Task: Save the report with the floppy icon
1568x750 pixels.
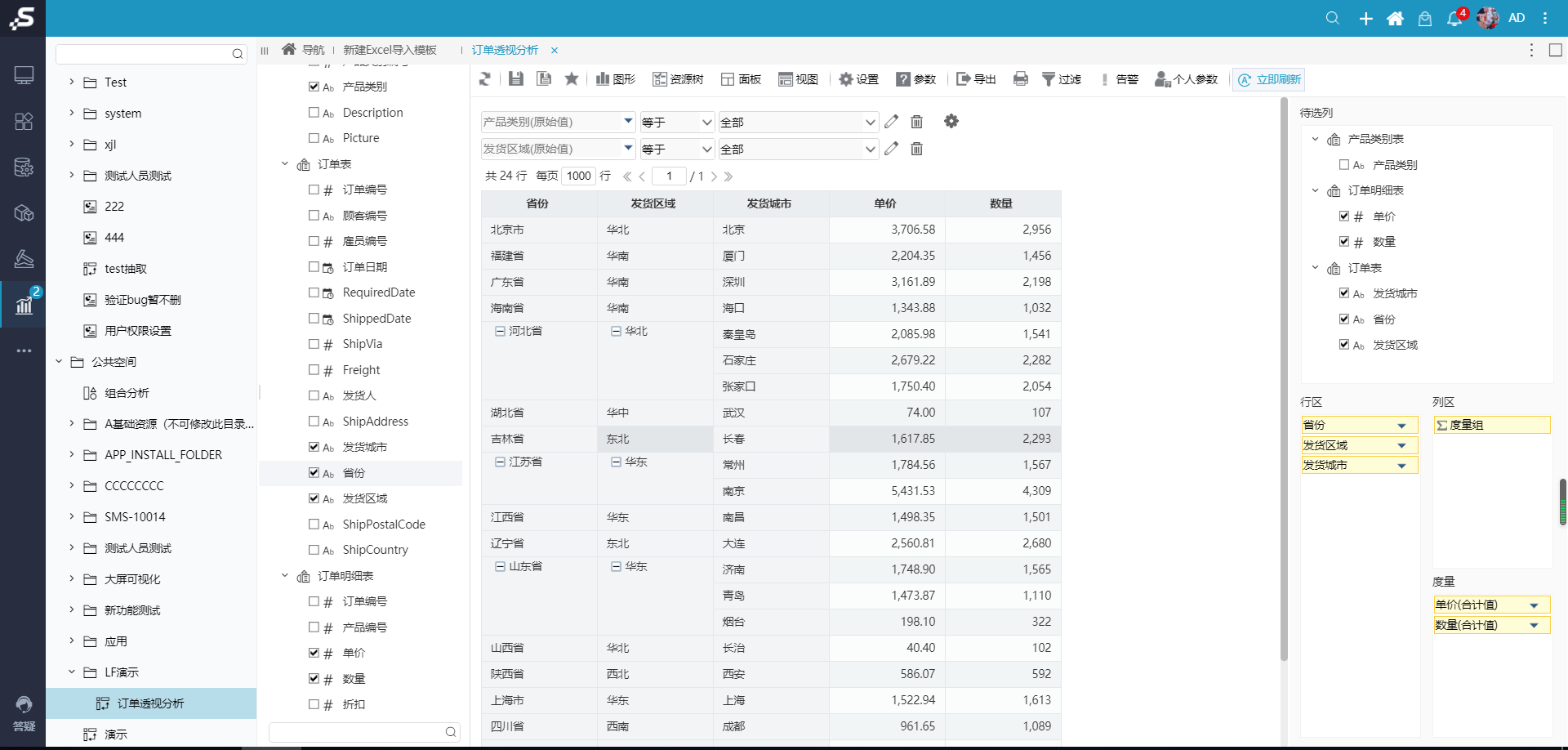Action: click(x=515, y=79)
